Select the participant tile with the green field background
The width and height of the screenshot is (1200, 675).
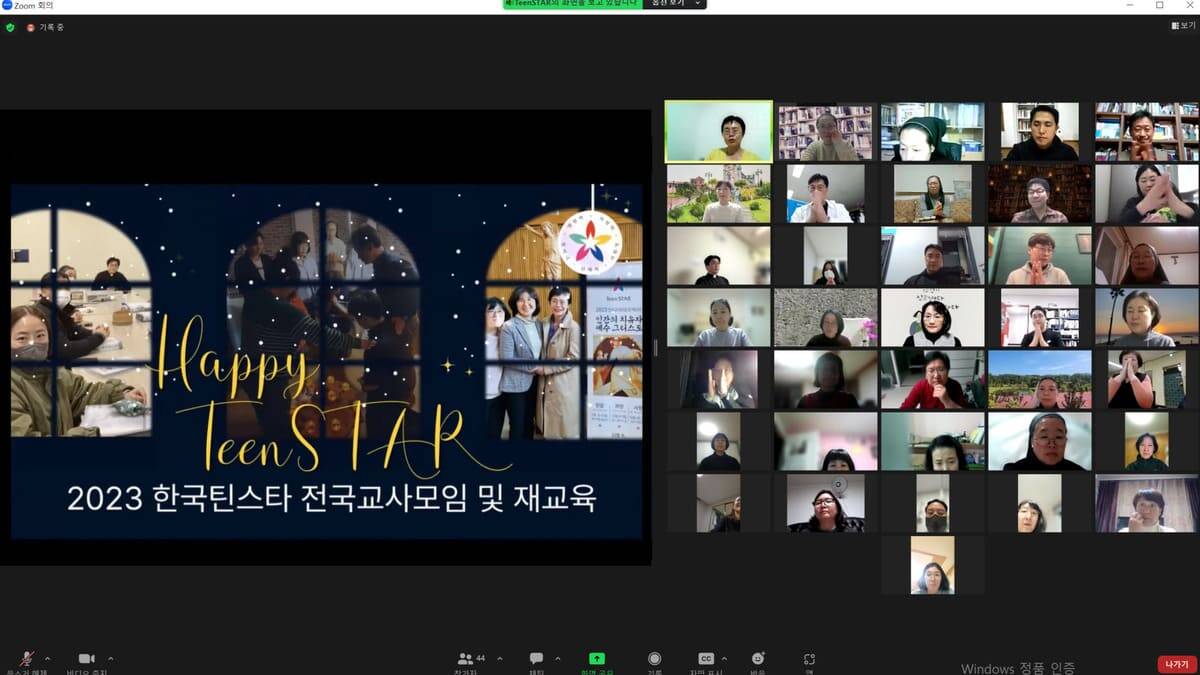pyautogui.click(x=1040, y=379)
